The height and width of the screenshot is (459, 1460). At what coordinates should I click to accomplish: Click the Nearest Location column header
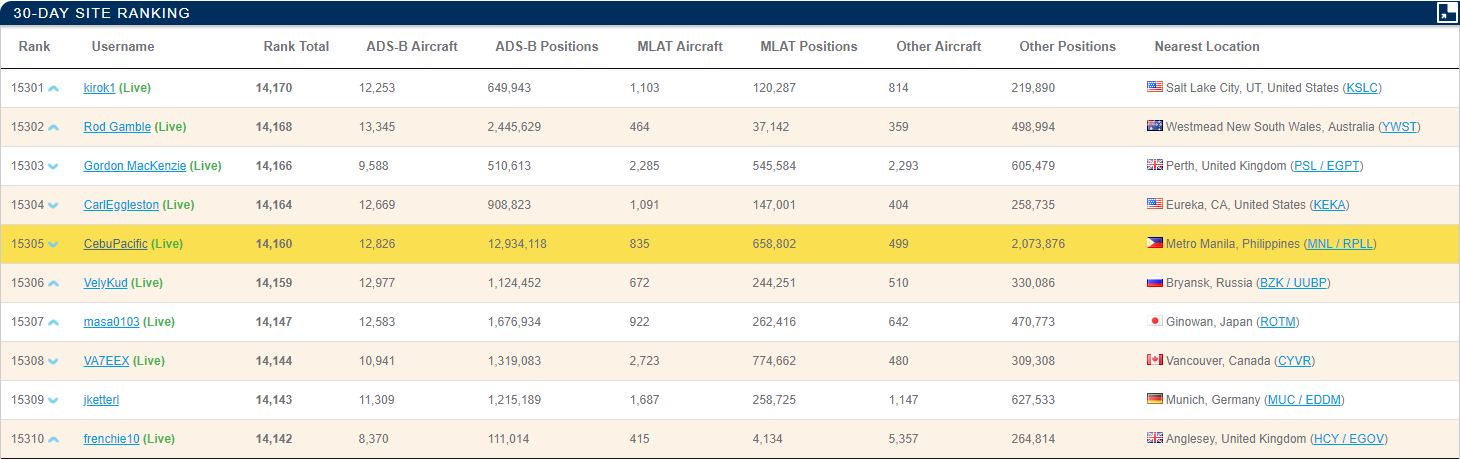click(x=1206, y=46)
